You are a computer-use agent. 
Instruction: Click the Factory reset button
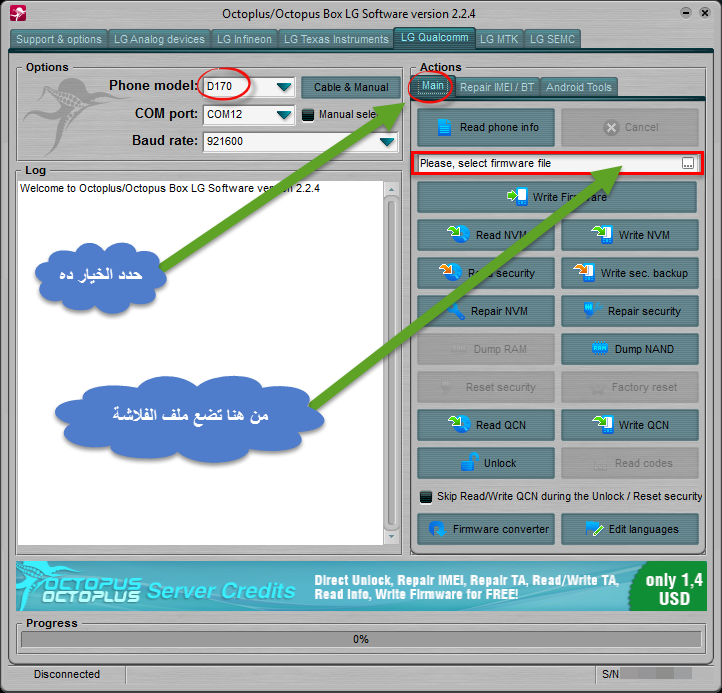click(x=630, y=387)
